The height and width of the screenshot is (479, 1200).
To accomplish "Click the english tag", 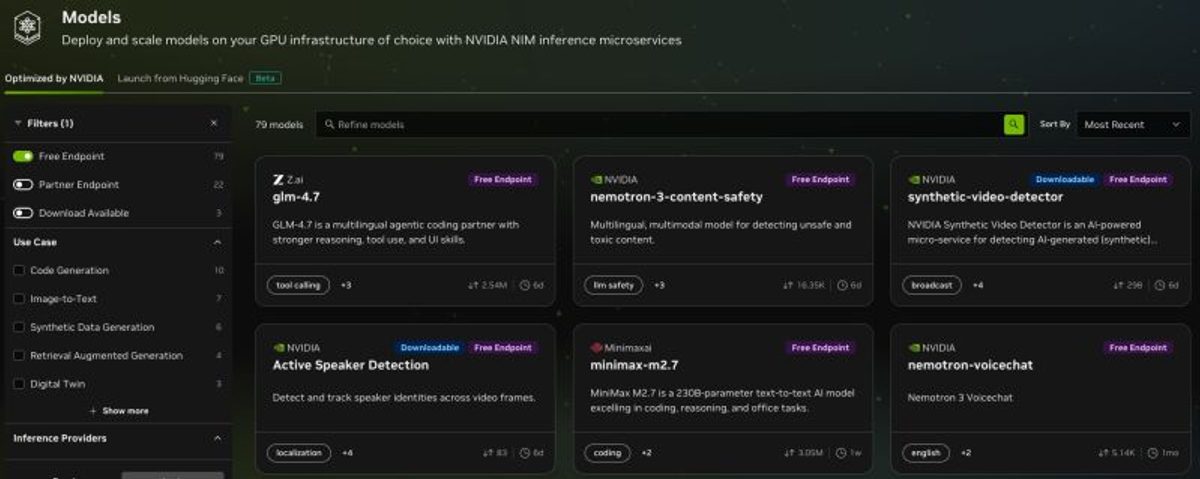I will pyautogui.click(x=926, y=453).
